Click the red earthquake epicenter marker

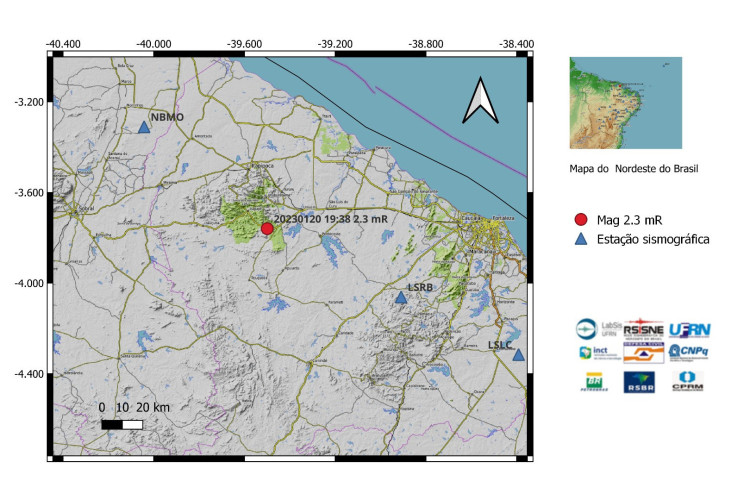coord(267,229)
